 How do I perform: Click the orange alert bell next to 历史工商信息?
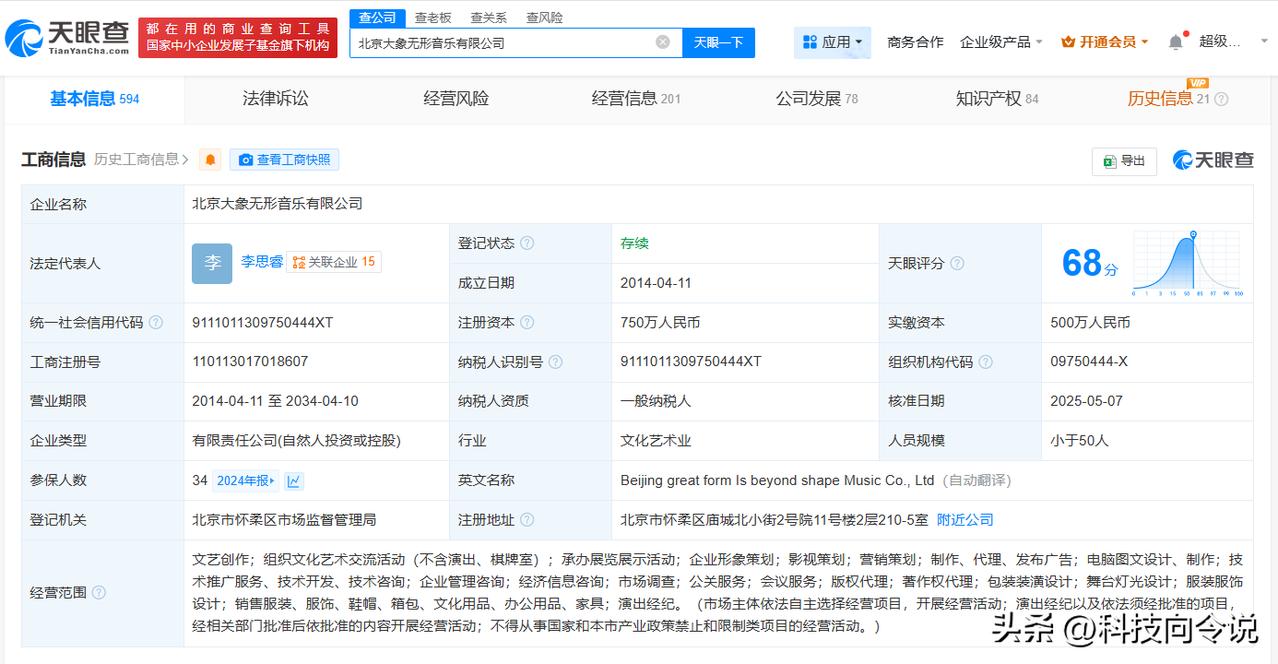click(210, 160)
